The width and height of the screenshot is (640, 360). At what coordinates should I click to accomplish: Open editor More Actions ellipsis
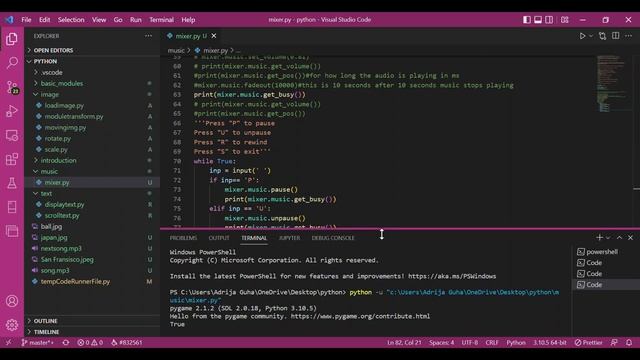pyautogui.click(x=629, y=36)
